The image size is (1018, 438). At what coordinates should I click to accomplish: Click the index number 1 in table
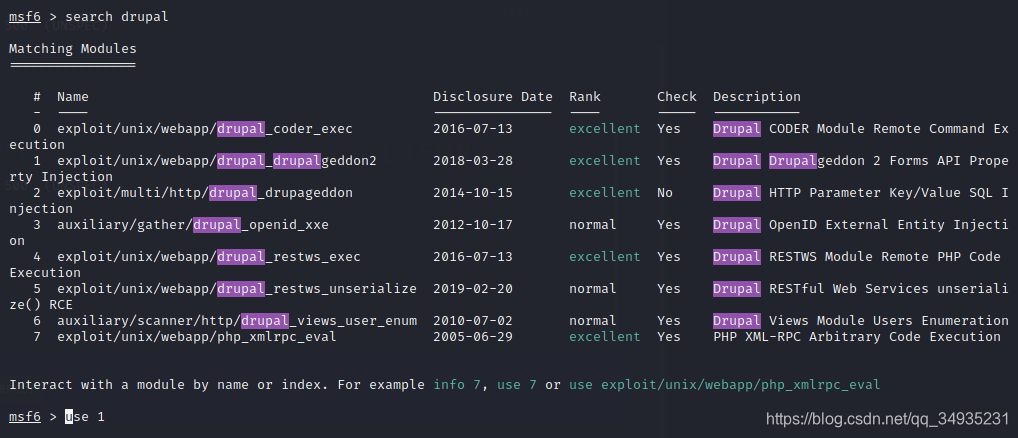click(x=37, y=160)
